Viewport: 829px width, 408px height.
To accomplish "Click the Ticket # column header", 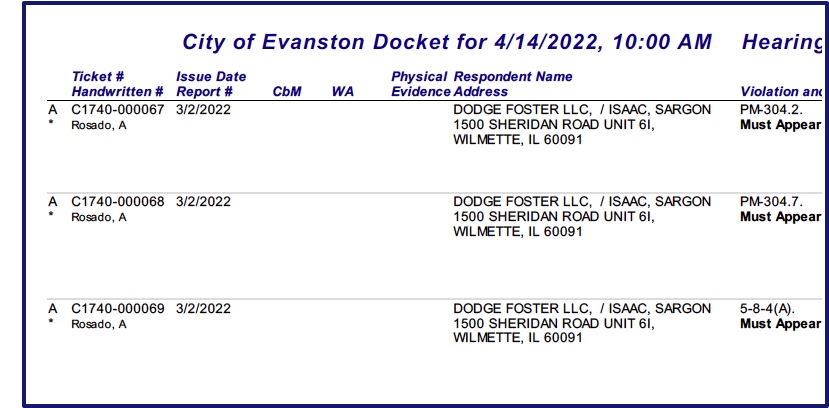I will 98,77.
